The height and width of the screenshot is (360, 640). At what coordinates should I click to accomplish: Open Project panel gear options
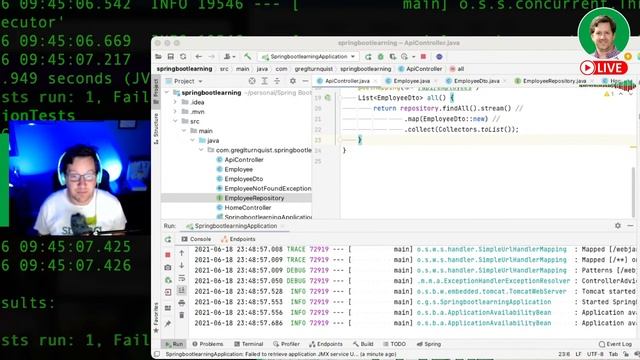[x=293, y=81]
